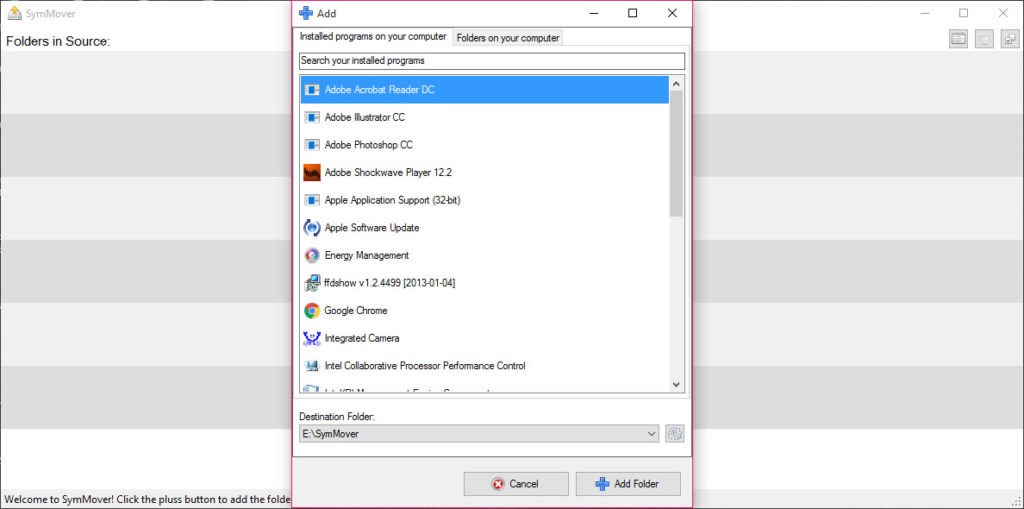The image size is (1024, 509).
Task: Click the Search your installed programs field
Action: [x=492, y=61]
